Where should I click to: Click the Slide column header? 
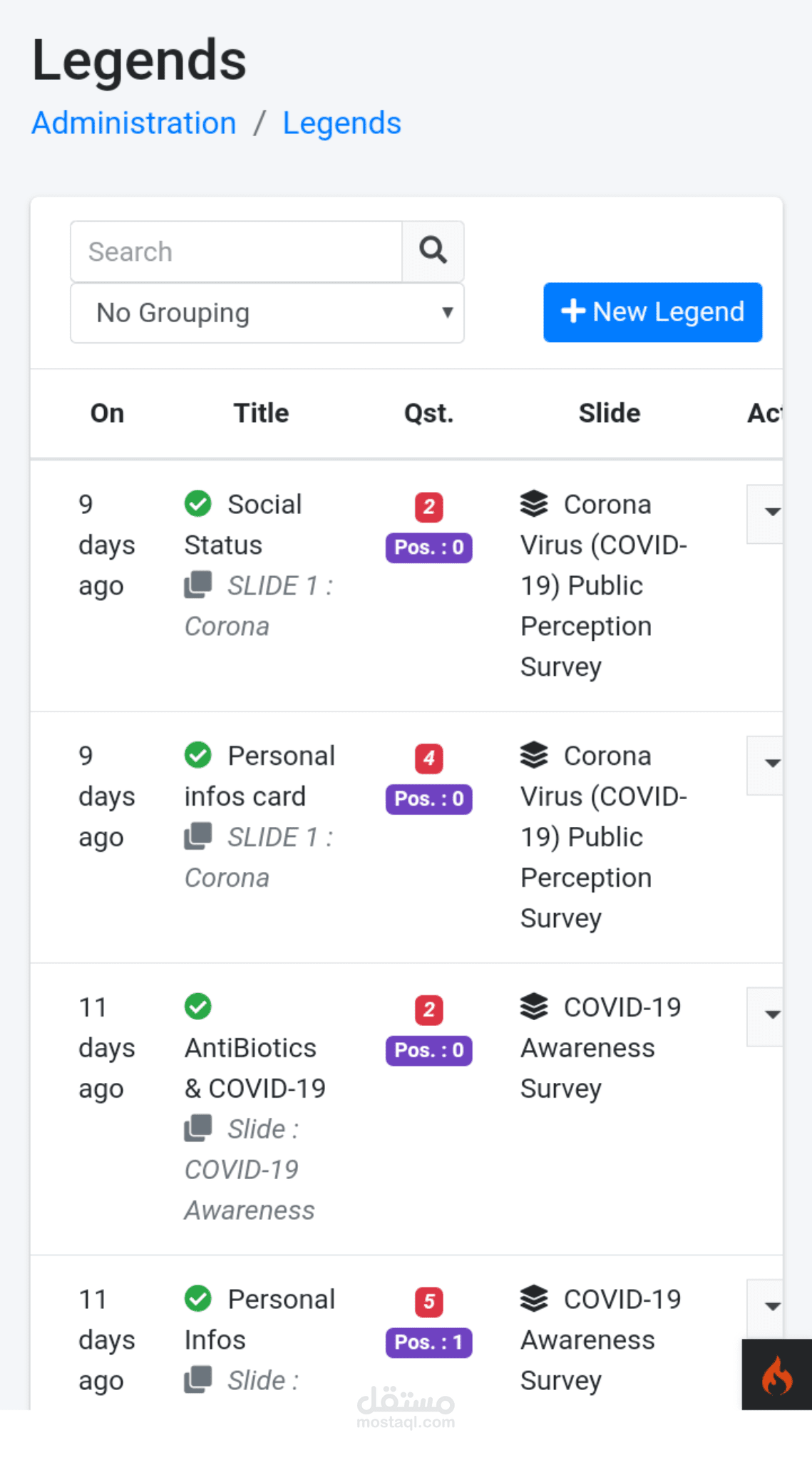tap(609, 413)
